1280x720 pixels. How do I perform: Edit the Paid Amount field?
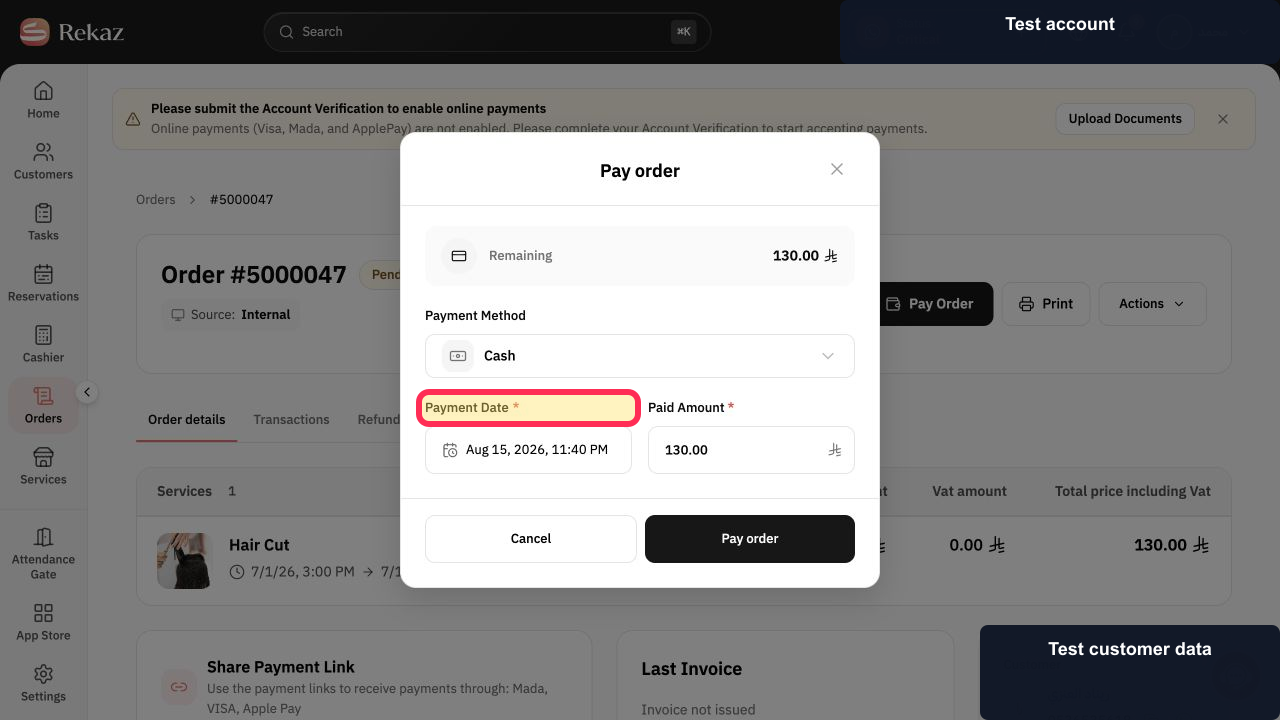pos(751,450)
